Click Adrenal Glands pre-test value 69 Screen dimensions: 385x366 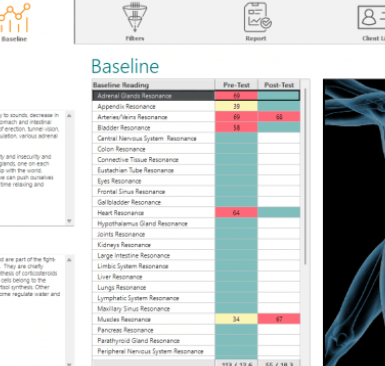point(236,96)
